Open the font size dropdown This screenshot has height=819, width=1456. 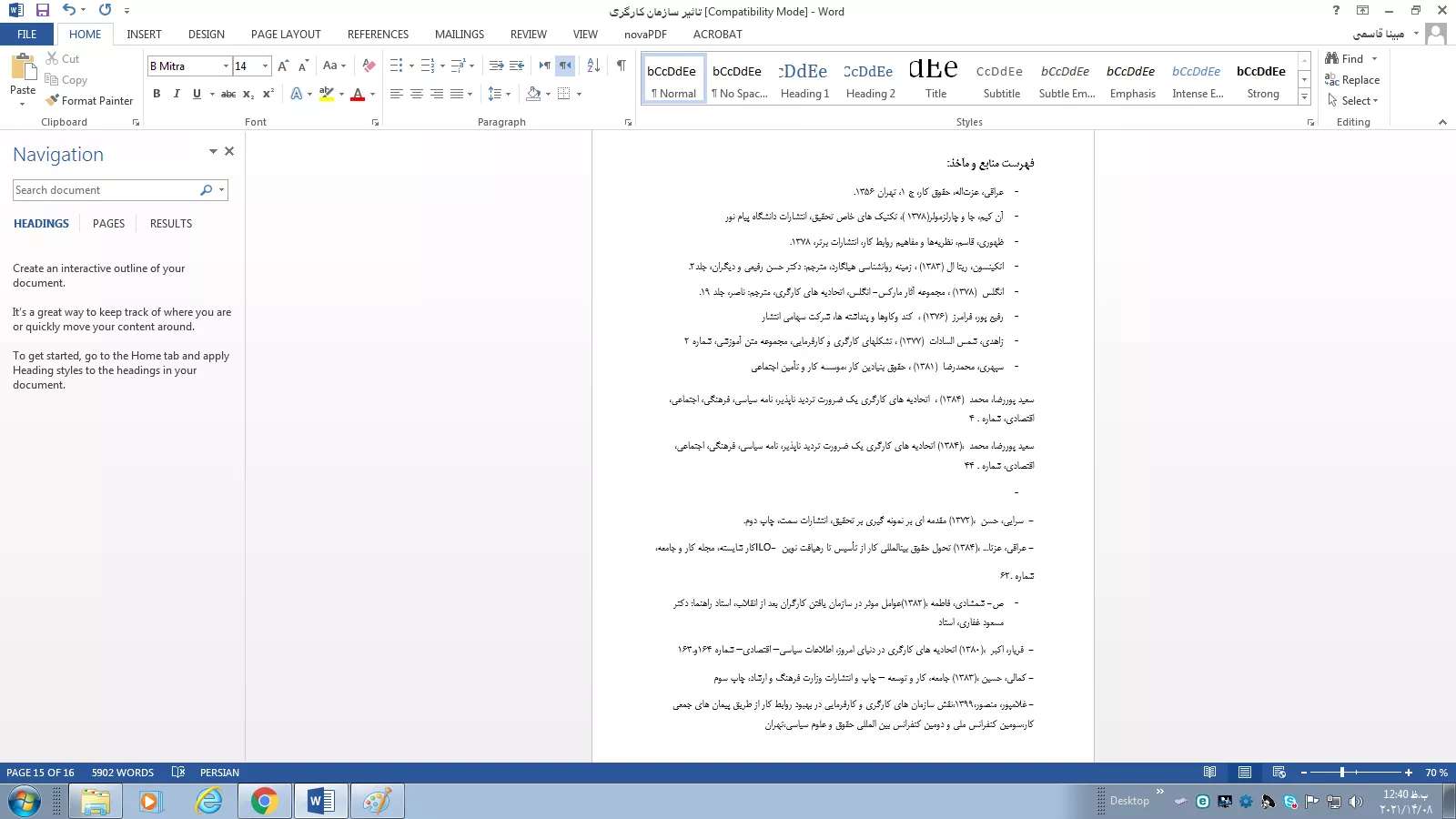pyautogui.click(x=265, y=66)
